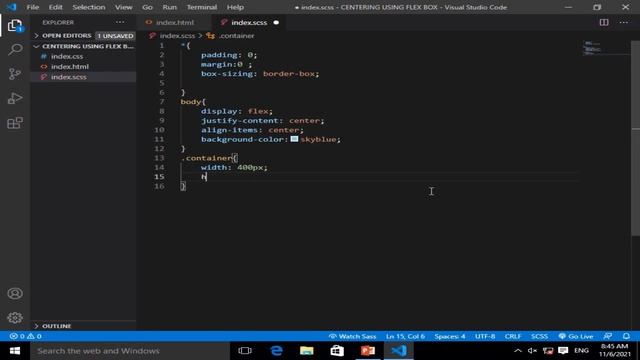Open the View menu
The height and width of the screenshot is (360, 640).
pyautogui.click(x=123, y=7)
